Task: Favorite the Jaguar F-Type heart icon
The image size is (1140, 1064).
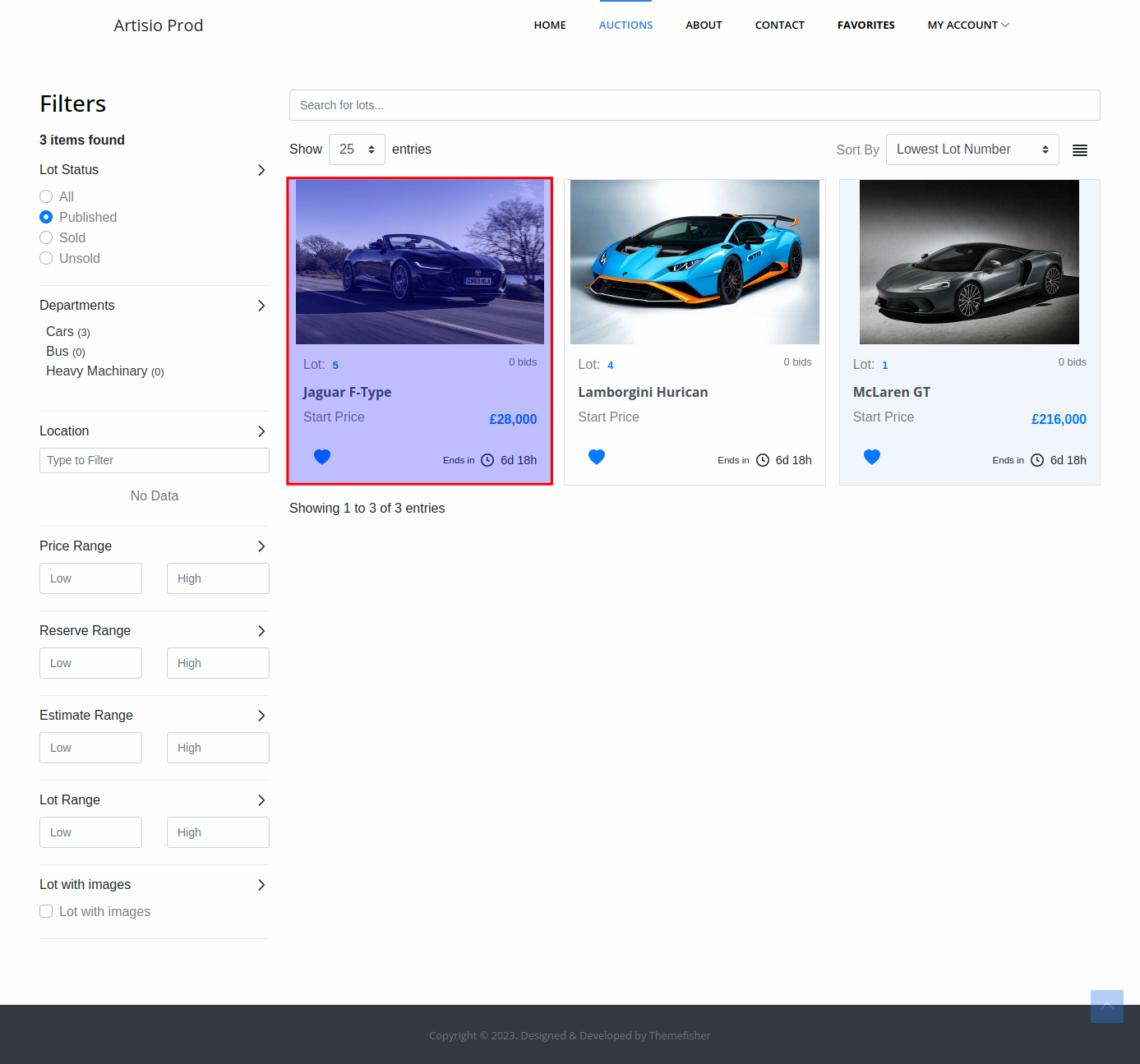Action: 322,457
